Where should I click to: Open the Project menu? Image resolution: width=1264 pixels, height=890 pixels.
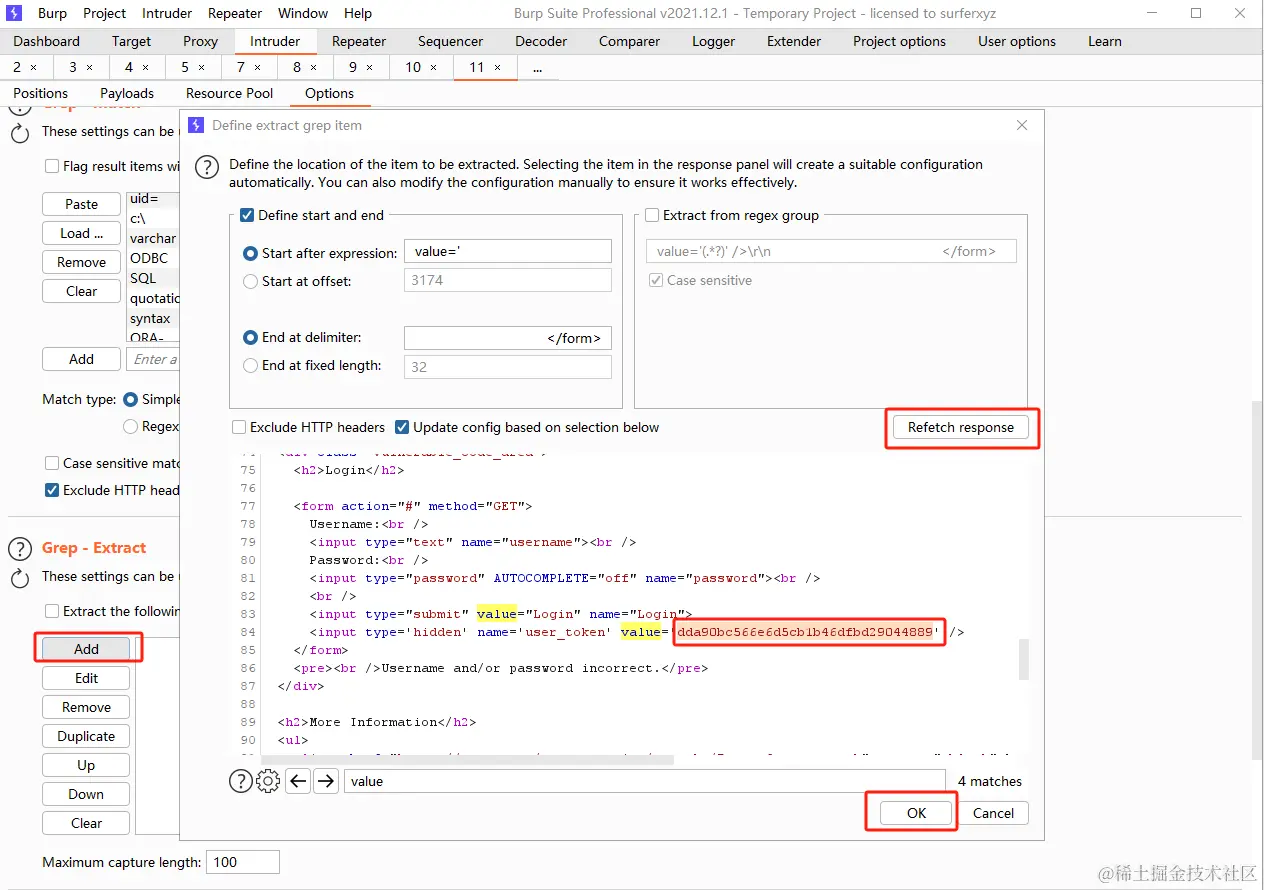tap(105, 13)
